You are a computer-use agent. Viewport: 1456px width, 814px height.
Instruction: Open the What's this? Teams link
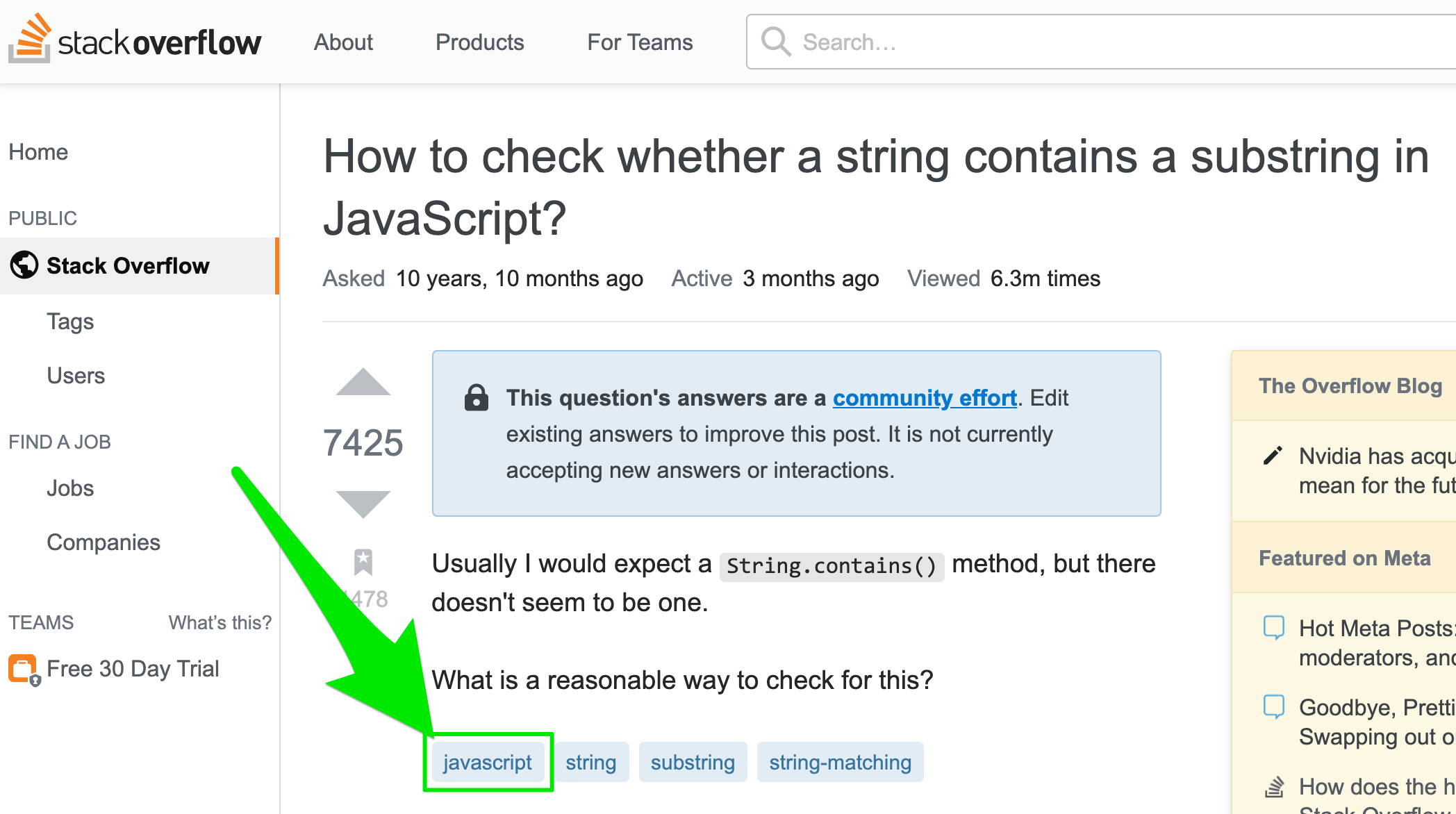tap(220, 622)
